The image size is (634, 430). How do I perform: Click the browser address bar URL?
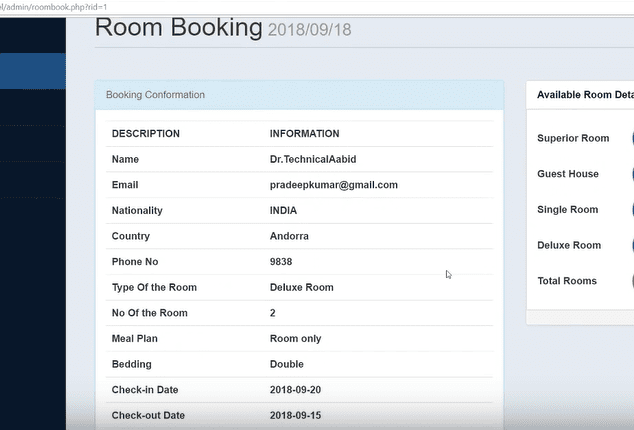pos(53,7)
